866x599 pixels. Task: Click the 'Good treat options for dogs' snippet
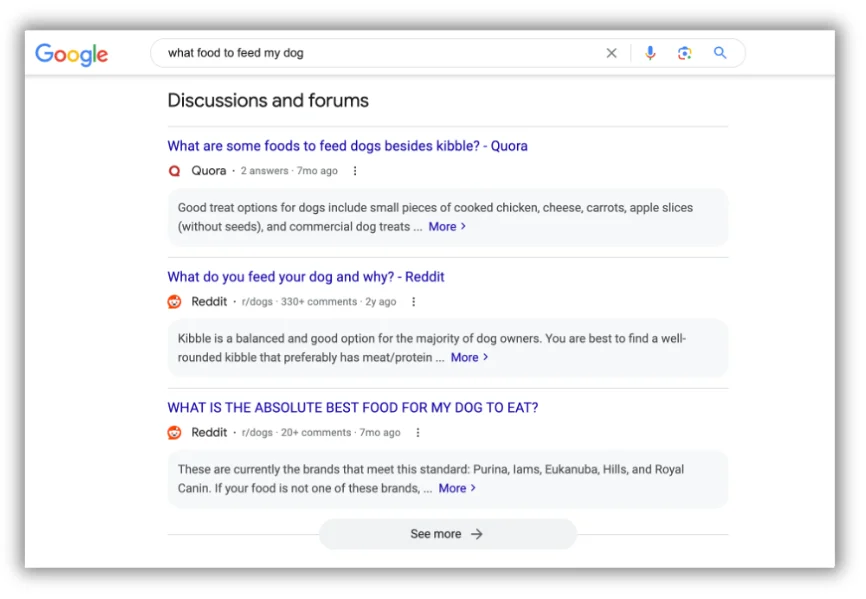pyautogui.click(x=448, y=218)
